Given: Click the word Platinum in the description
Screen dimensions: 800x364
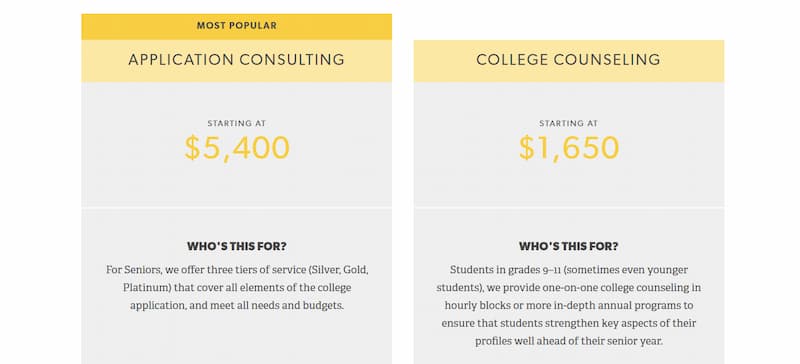Looking at the screenshot, I should 146,287.
